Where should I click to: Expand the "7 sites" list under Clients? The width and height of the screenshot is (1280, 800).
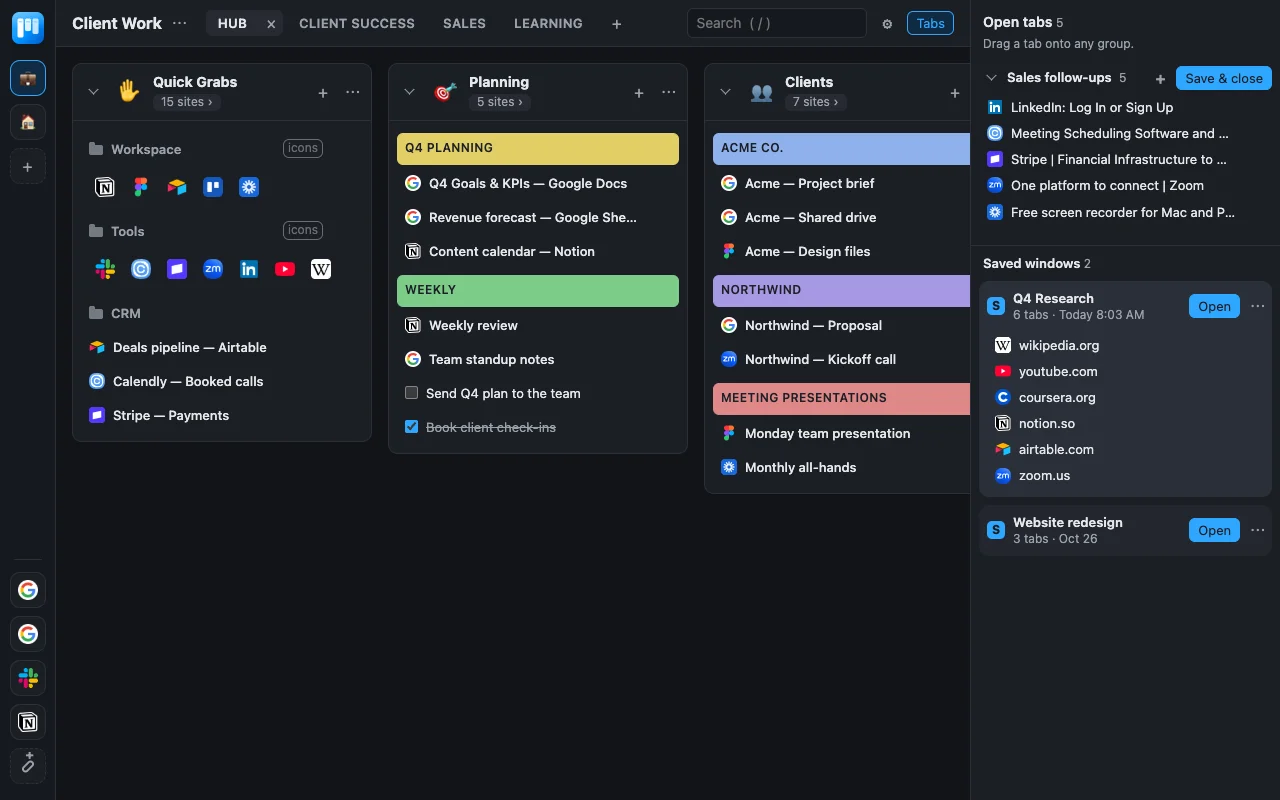(815, 102)
